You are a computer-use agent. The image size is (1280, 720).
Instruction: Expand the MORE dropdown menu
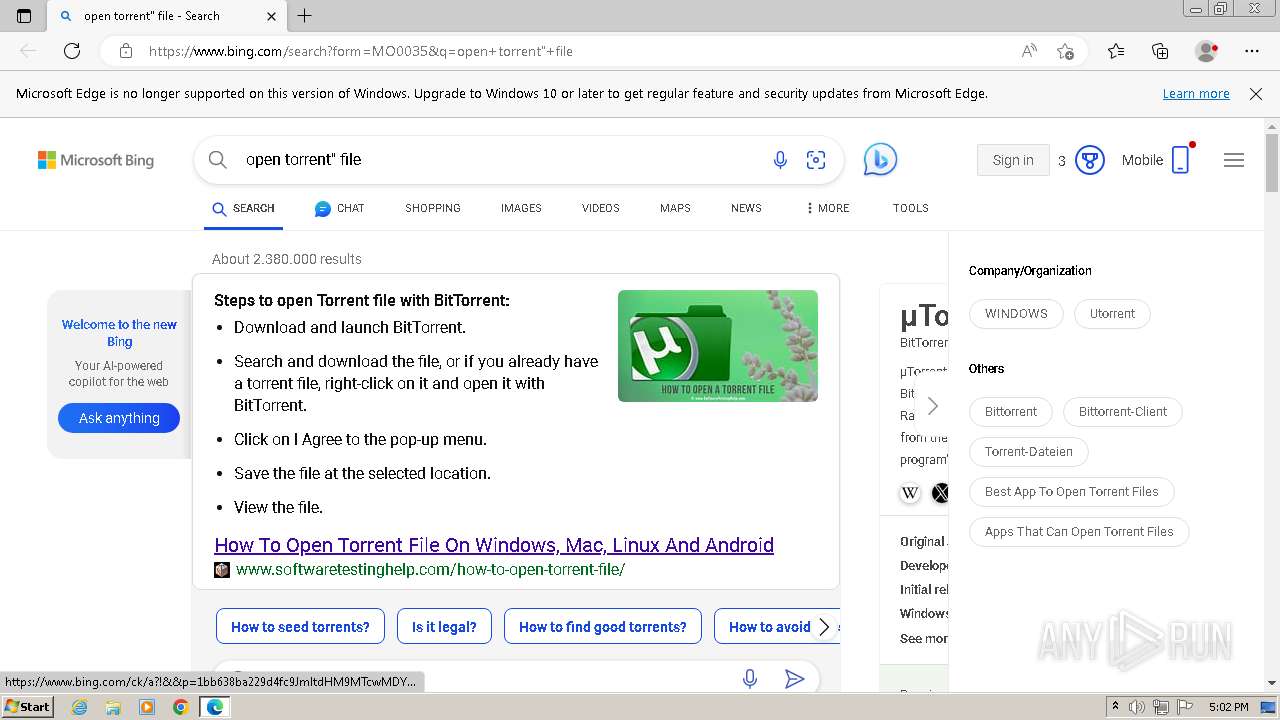pyautogui.click(x=827, y=208)
